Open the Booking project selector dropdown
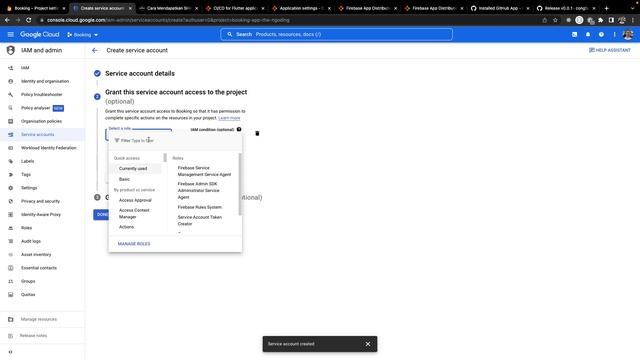The height and width of the screenshot is (360, 640). pos(82,35)
